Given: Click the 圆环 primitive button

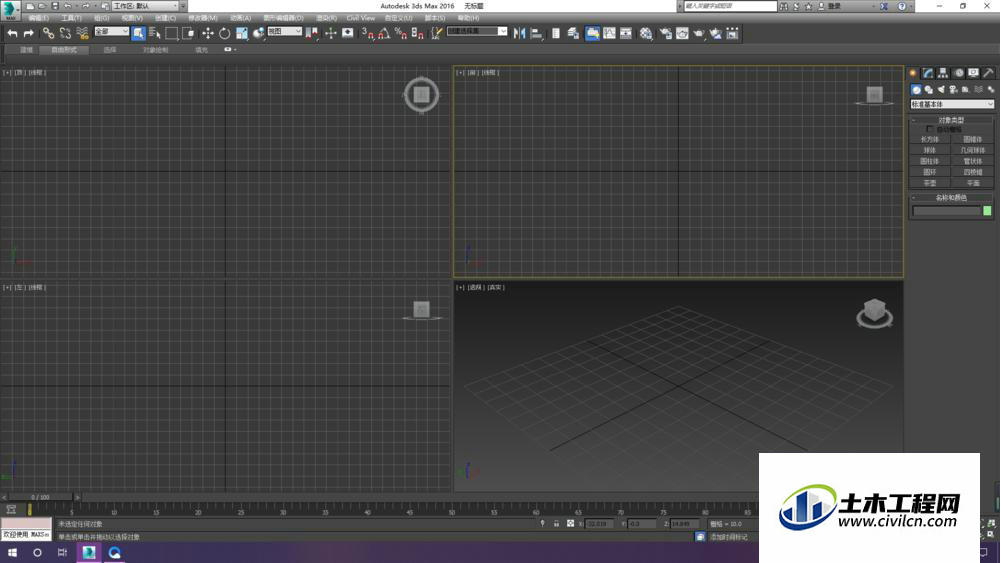Looking at the screenshot, I should (x=930, y=172).
